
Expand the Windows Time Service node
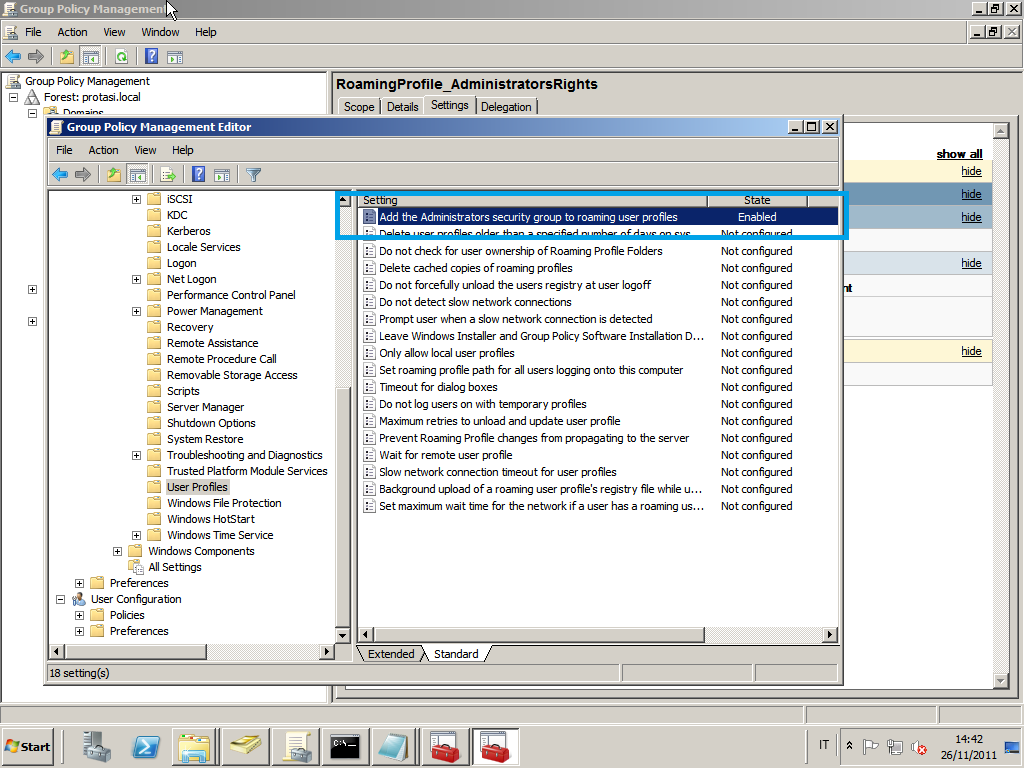[x=136, y=536]
